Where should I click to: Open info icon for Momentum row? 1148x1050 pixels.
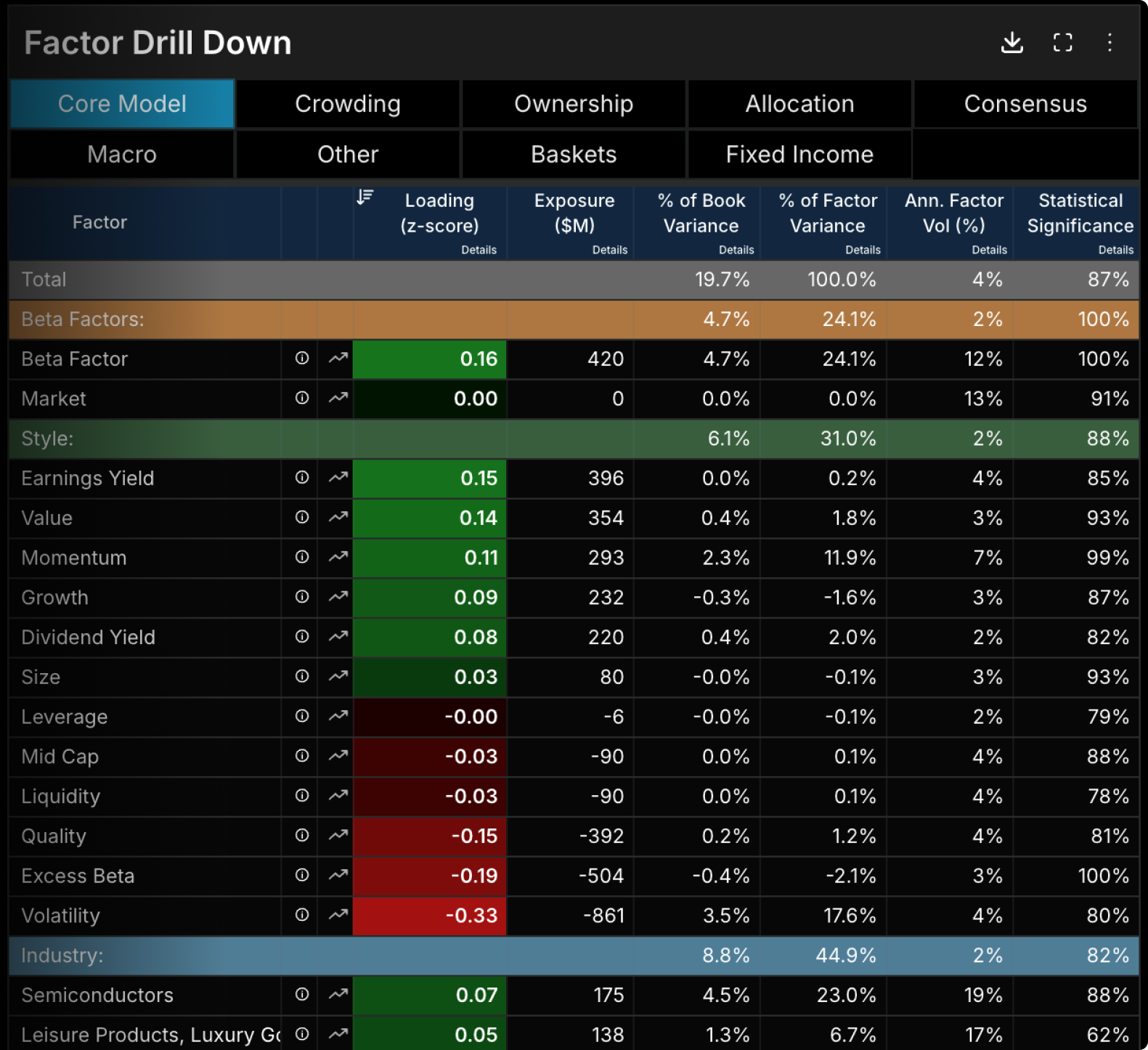[x=302, y=557]
